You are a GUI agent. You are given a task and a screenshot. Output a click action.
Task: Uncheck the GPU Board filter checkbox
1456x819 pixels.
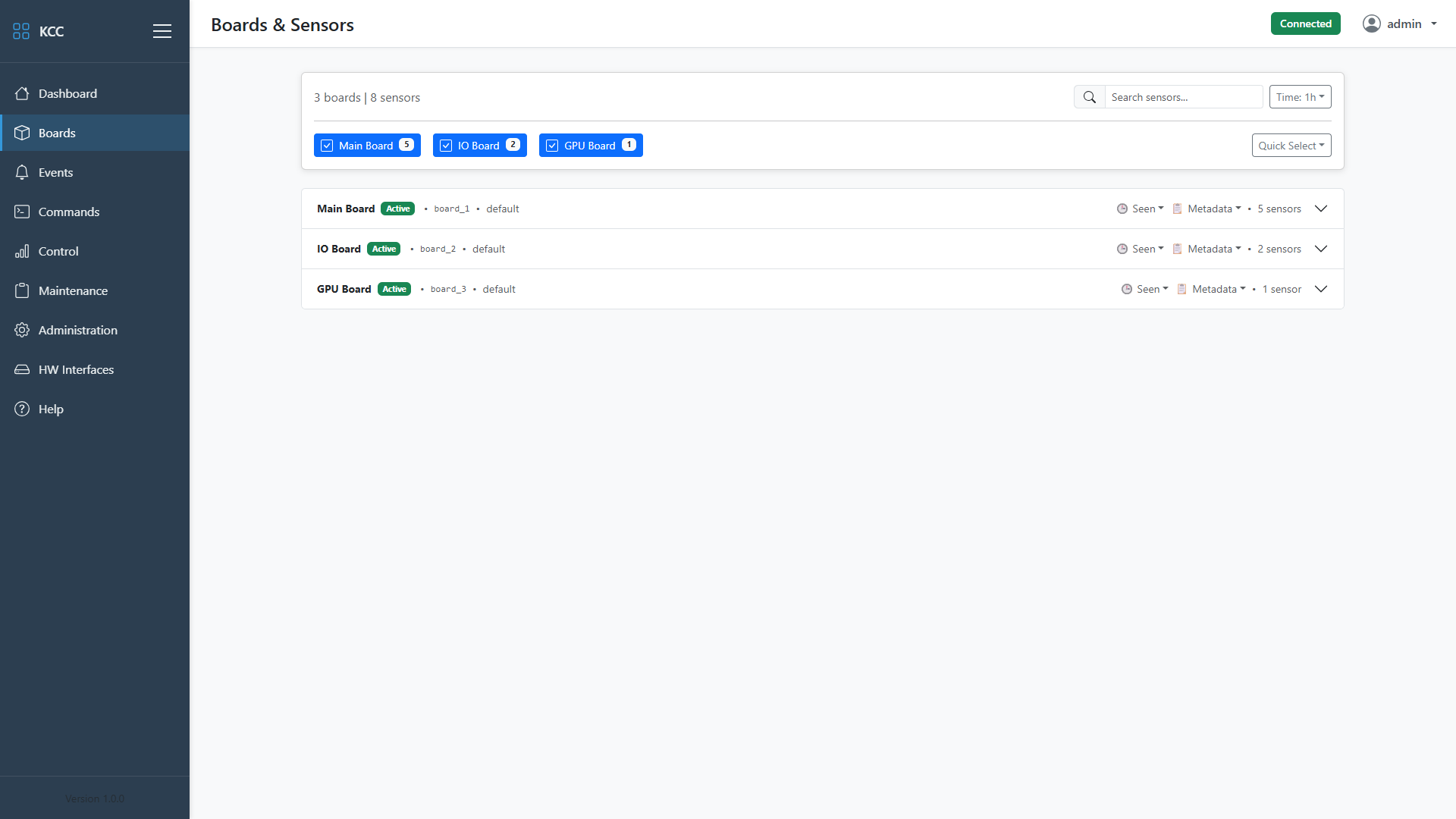point(552,146)
